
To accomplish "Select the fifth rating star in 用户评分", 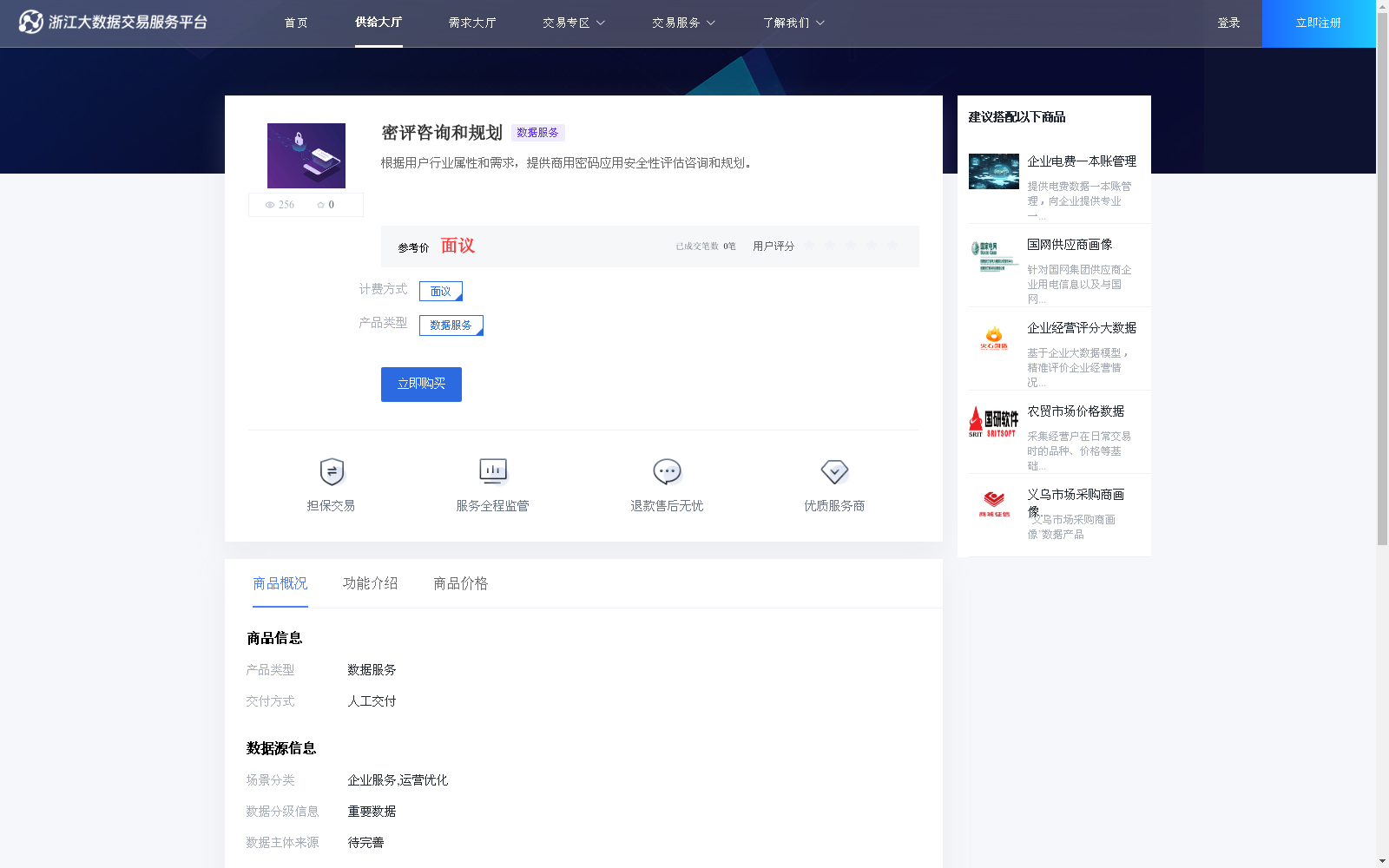I will pyautogui.click(x=892, y=246).
